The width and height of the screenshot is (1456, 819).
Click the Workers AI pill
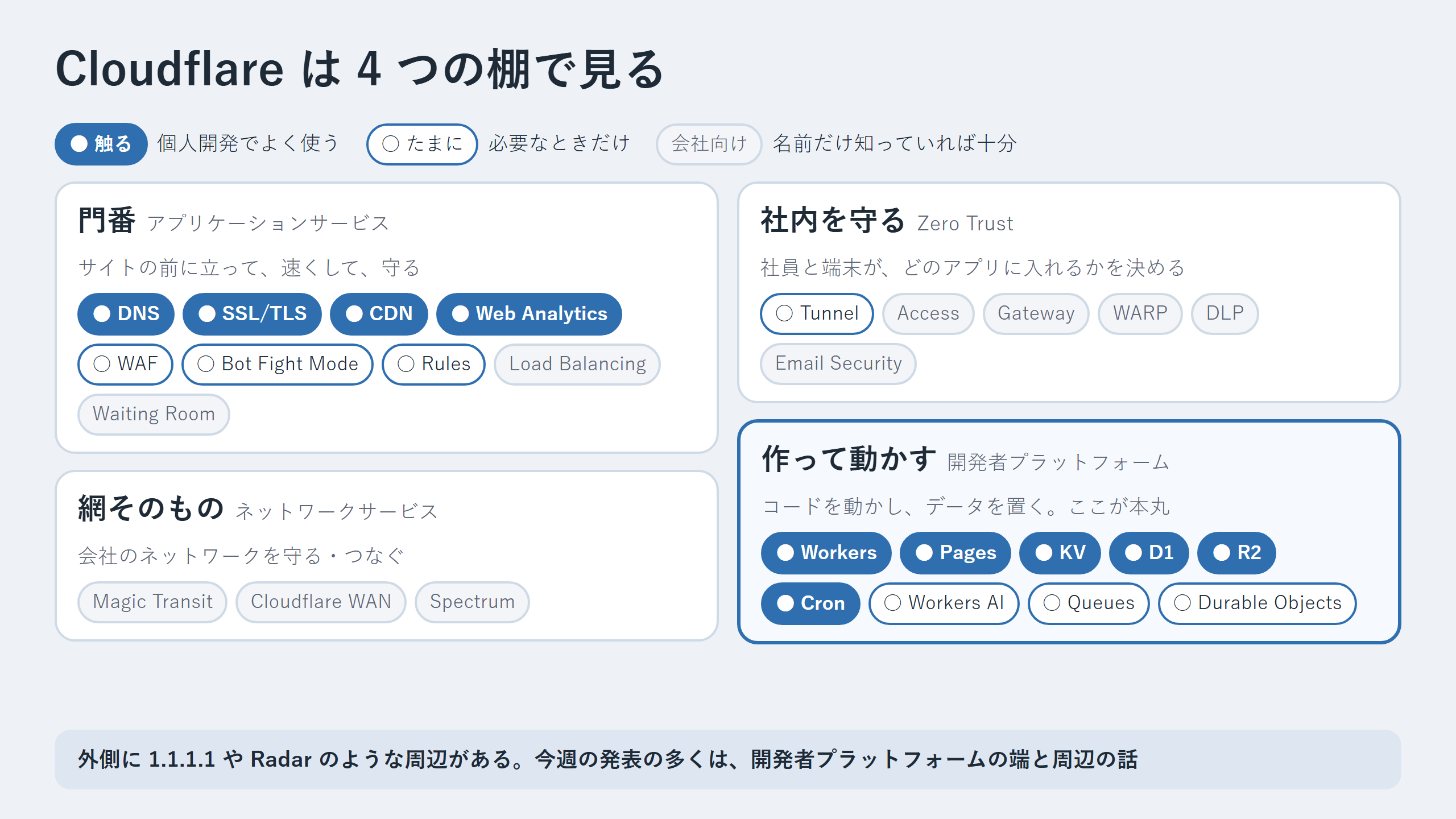click(944, 603)
